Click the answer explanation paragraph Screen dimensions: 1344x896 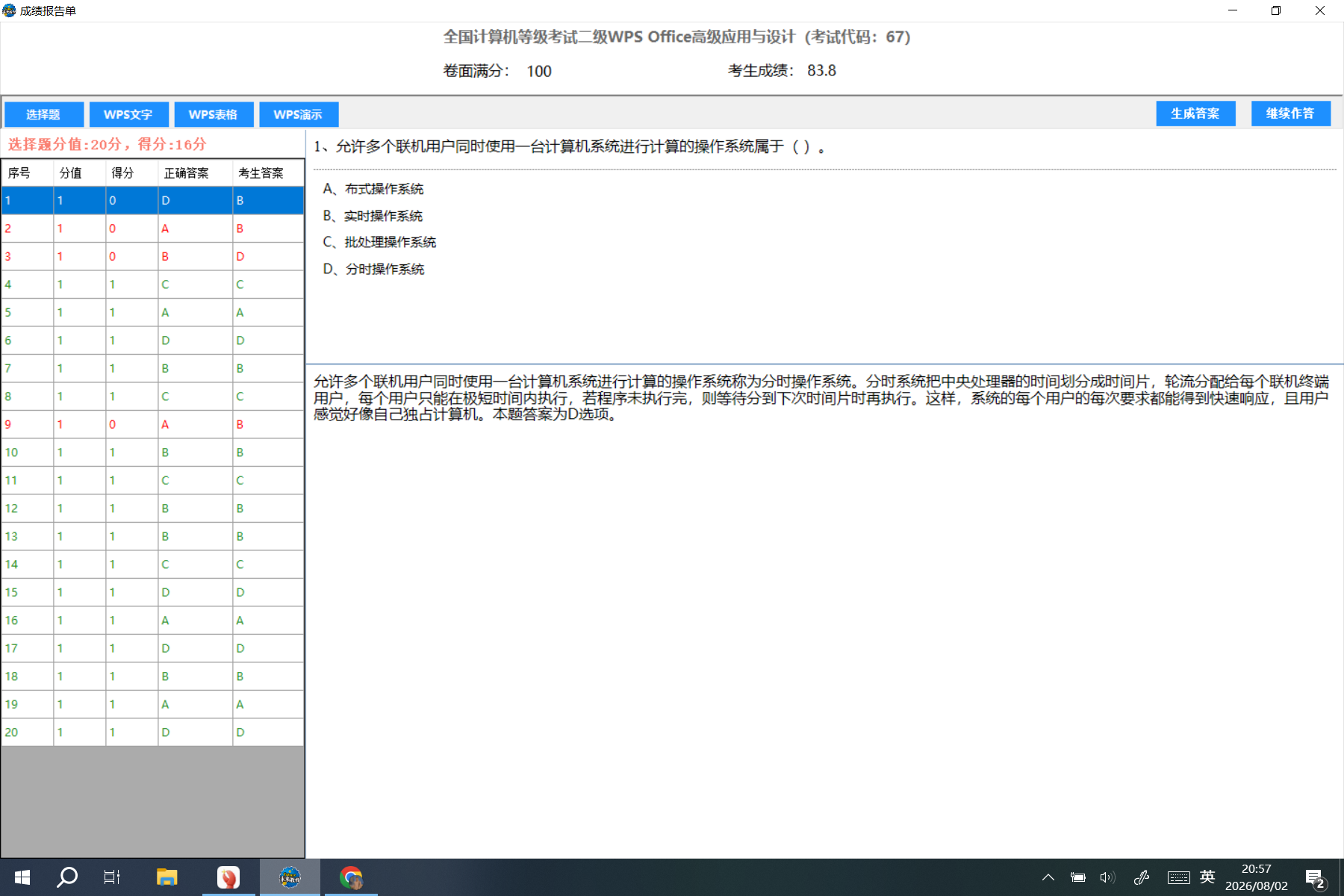(x=821, y=398)
